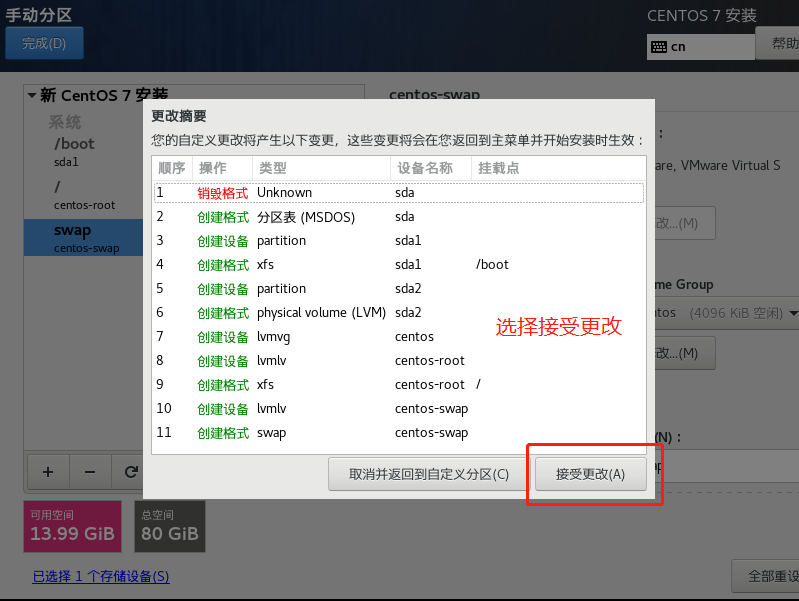Click the 设备名称 column header
This screenshot has width=799, height=601.
click(x=431, y=168)
